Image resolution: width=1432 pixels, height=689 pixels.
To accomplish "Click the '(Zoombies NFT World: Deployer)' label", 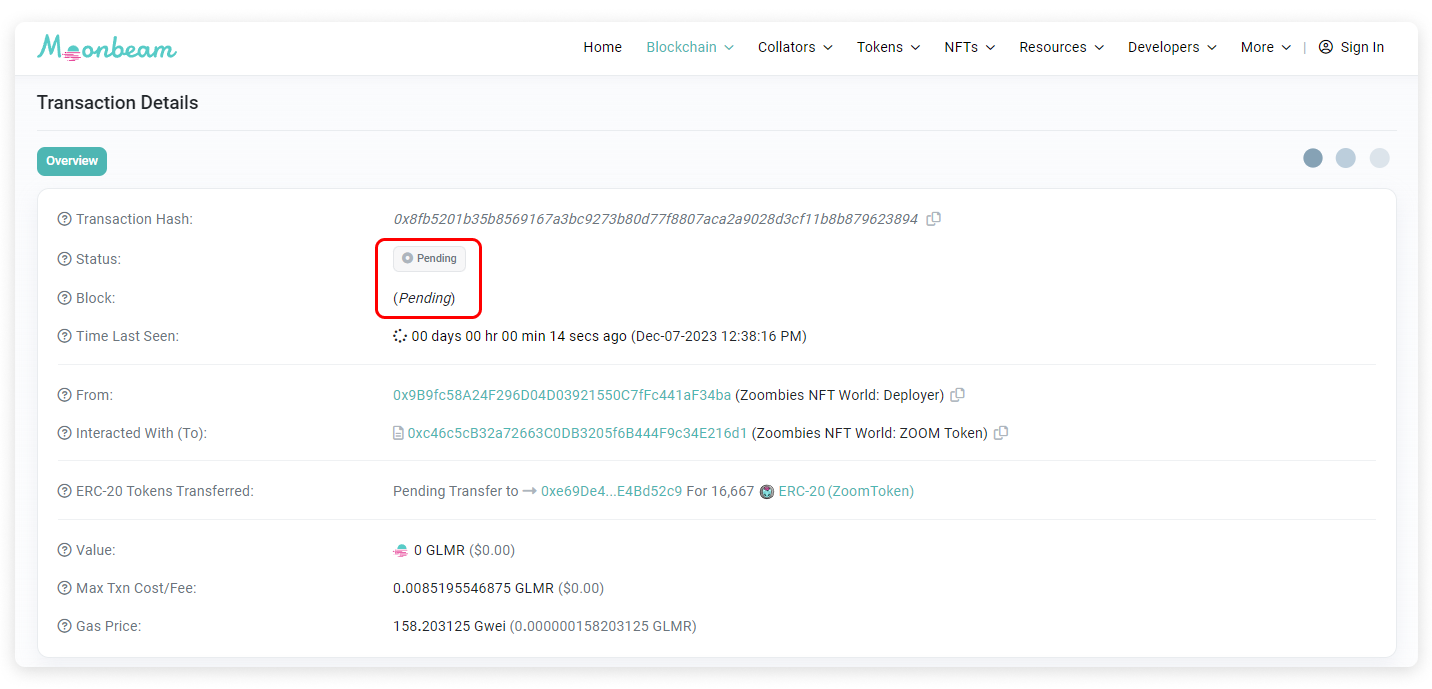I will pos(840,395).
